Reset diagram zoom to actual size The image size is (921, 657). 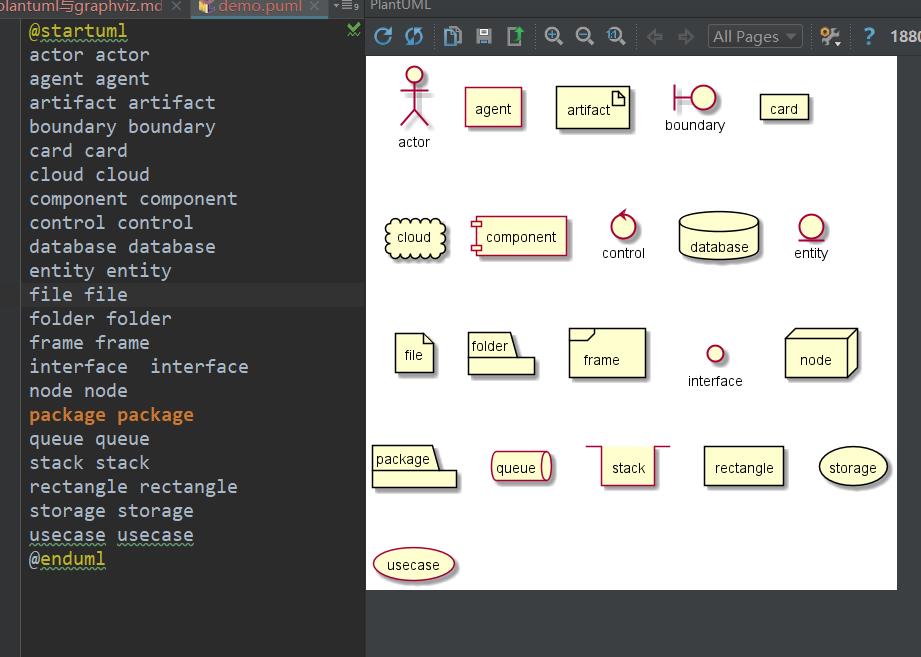tap(616, 37)
